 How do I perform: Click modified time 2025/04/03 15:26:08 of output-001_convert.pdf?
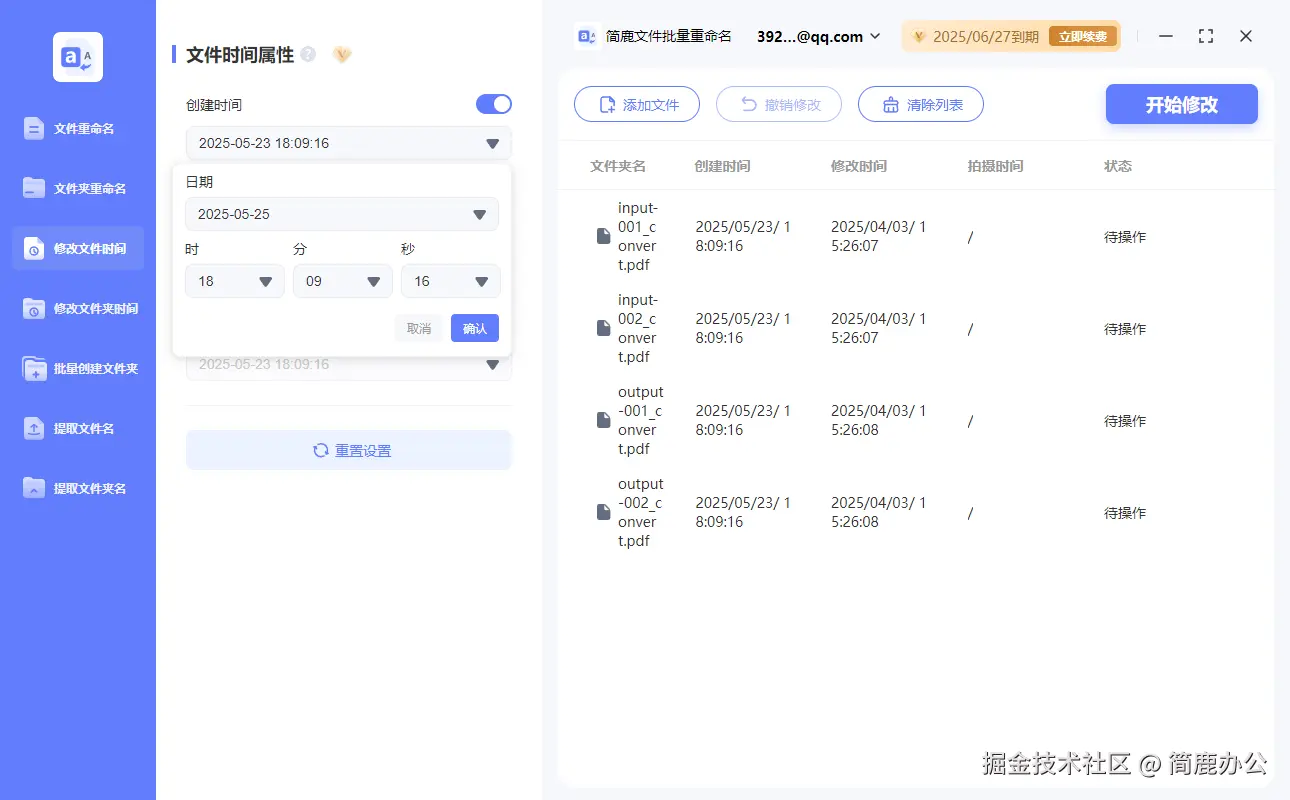(879, 421)
